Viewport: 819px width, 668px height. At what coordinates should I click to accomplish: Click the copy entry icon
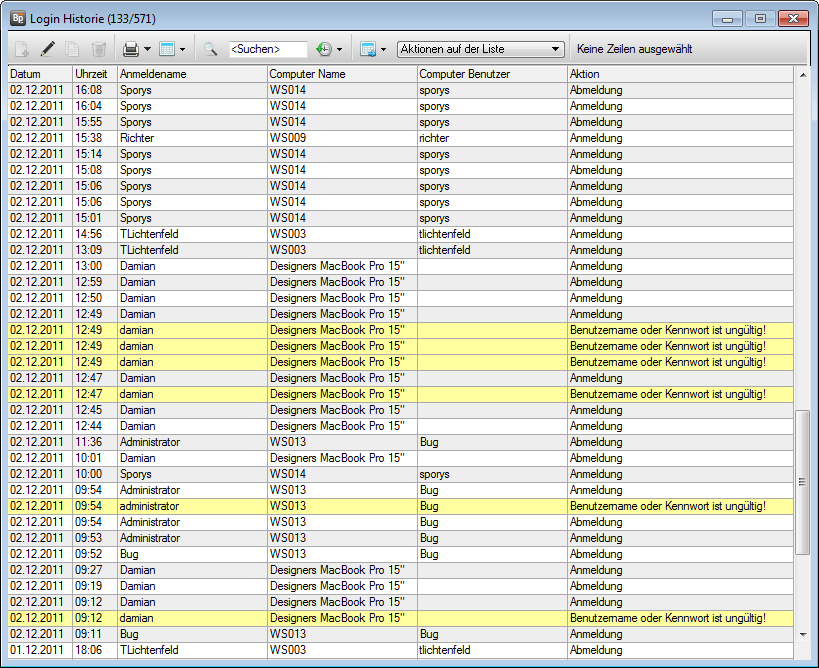(74, 48)
